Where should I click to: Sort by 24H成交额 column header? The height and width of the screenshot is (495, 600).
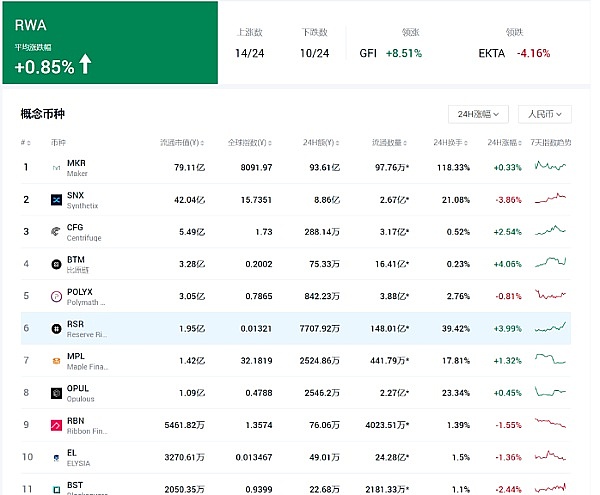[312, 142]
